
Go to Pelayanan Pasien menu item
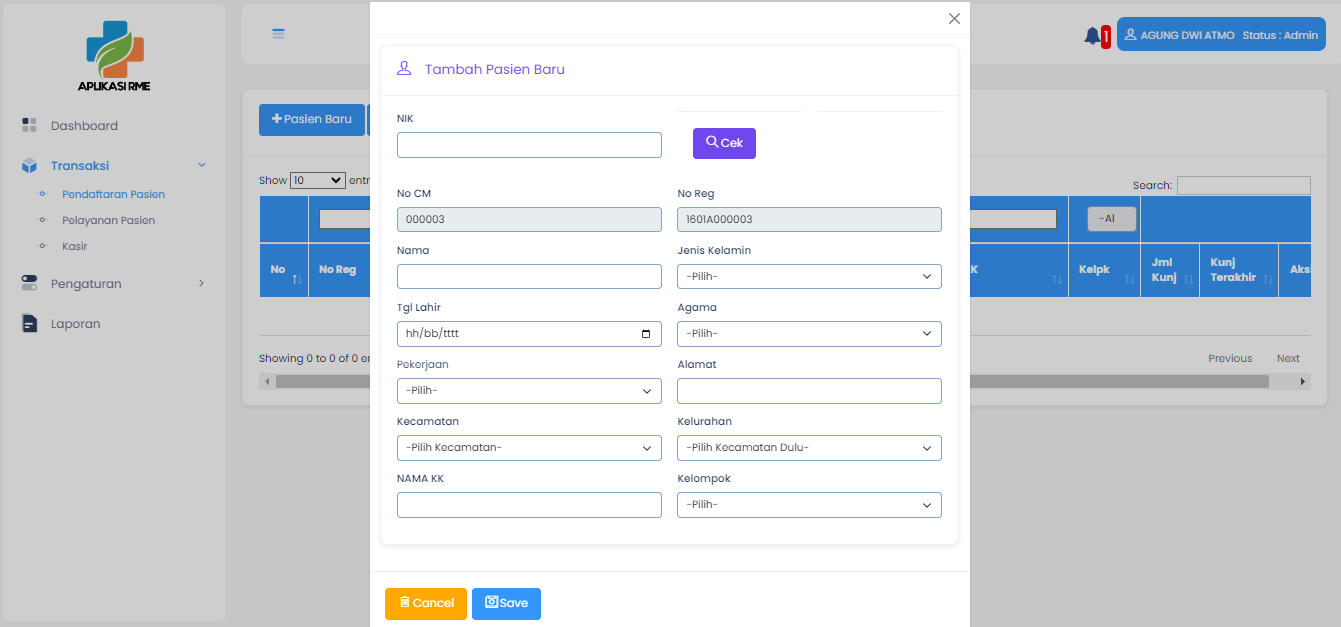tap(108, 220)
